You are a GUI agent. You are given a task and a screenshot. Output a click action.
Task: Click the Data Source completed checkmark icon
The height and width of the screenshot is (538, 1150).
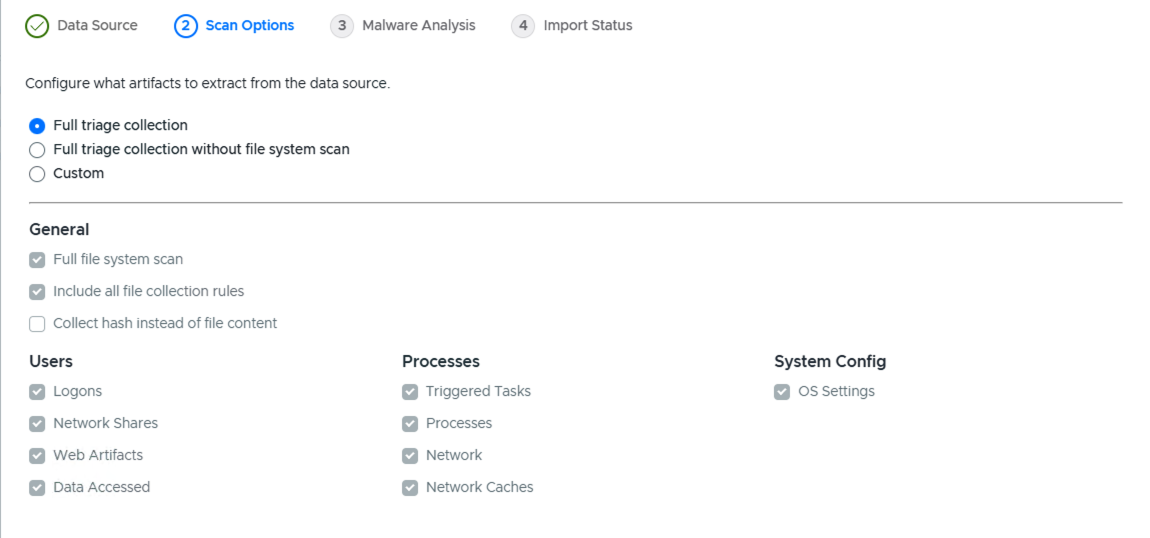point(37,26)
